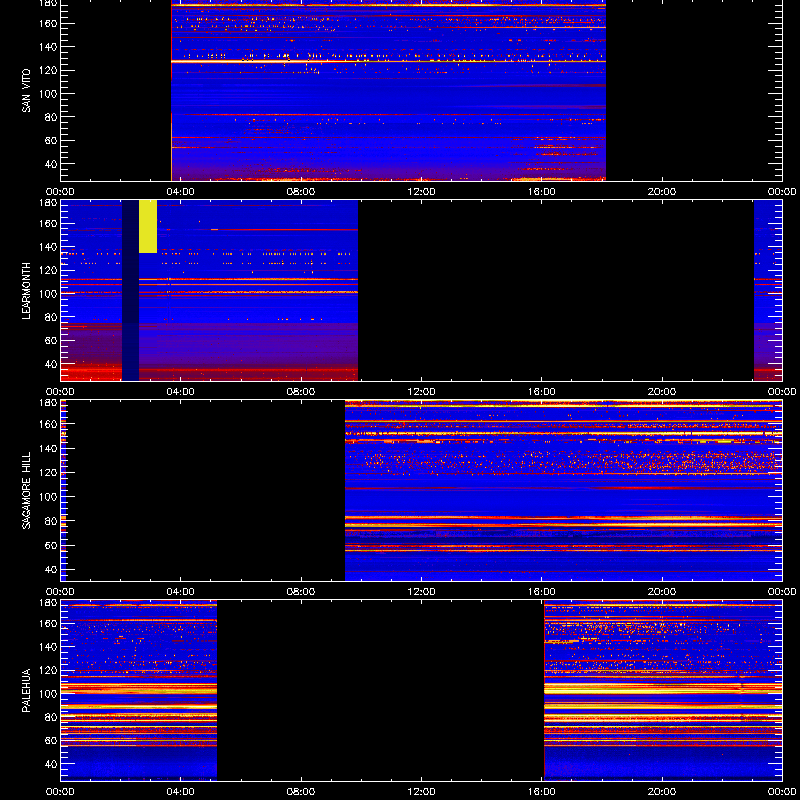Click the 12:00 time label under San Vito plot
Viewport: 800px width, 800px height.
pos(421,192)
